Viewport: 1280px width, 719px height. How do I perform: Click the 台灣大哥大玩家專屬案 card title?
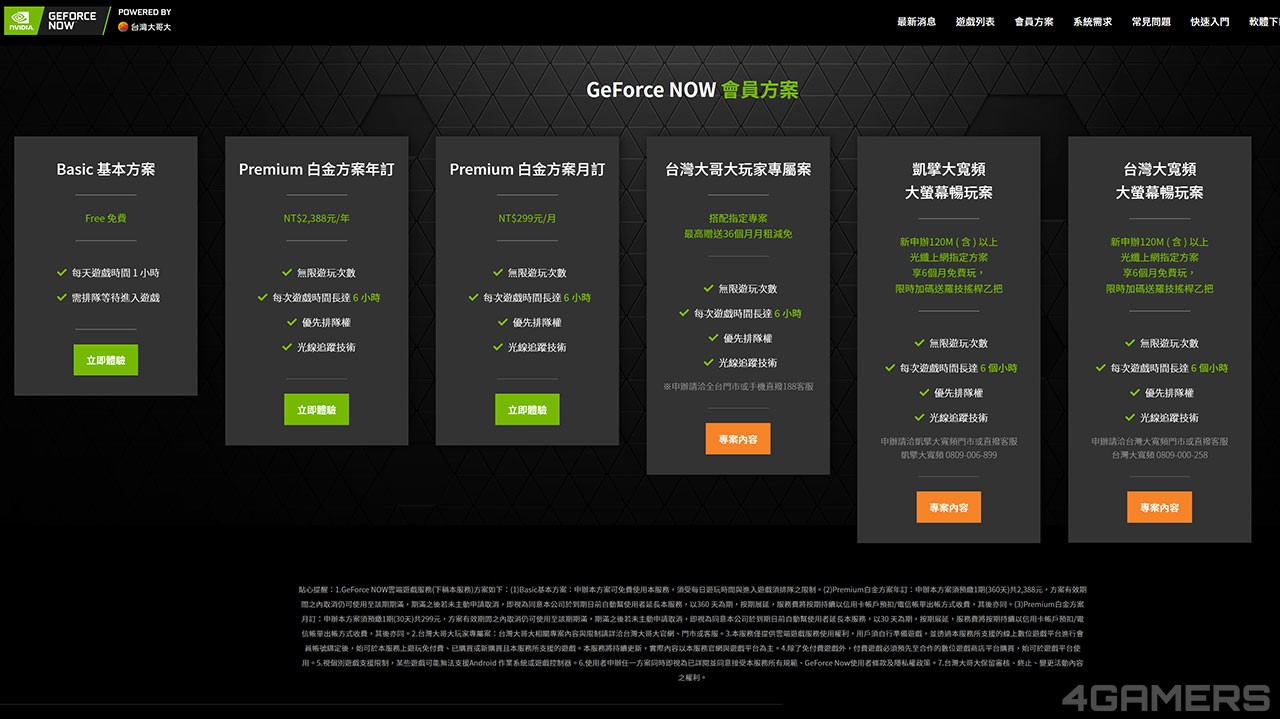coord(738,170)
